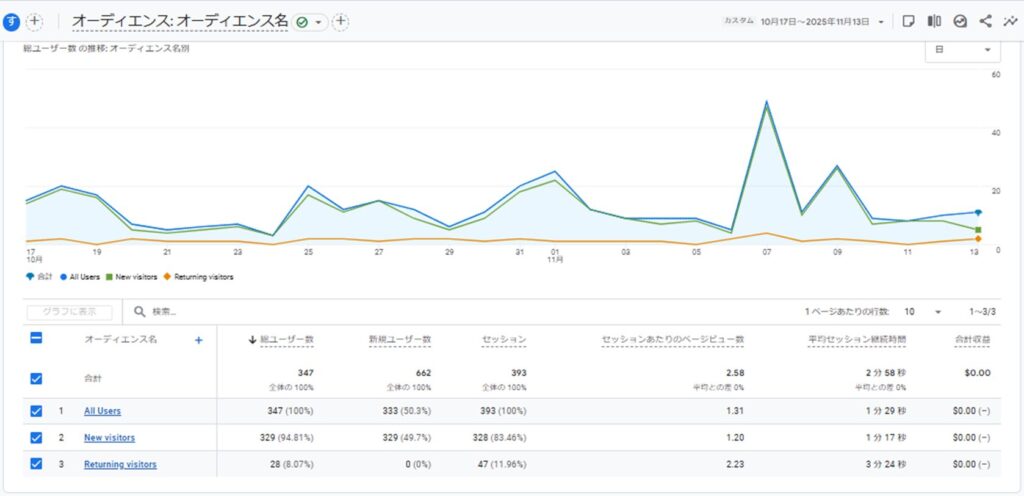Add filter with plus after title
Image resolution: width=1024 pixels, height=496 pixels.
click(340, 22)
